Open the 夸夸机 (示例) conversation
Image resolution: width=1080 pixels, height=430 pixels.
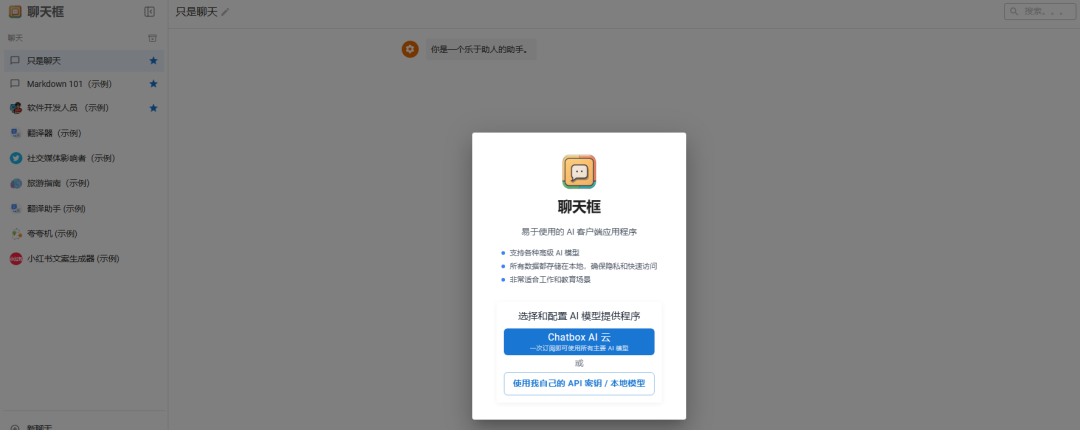coord(84,234)
